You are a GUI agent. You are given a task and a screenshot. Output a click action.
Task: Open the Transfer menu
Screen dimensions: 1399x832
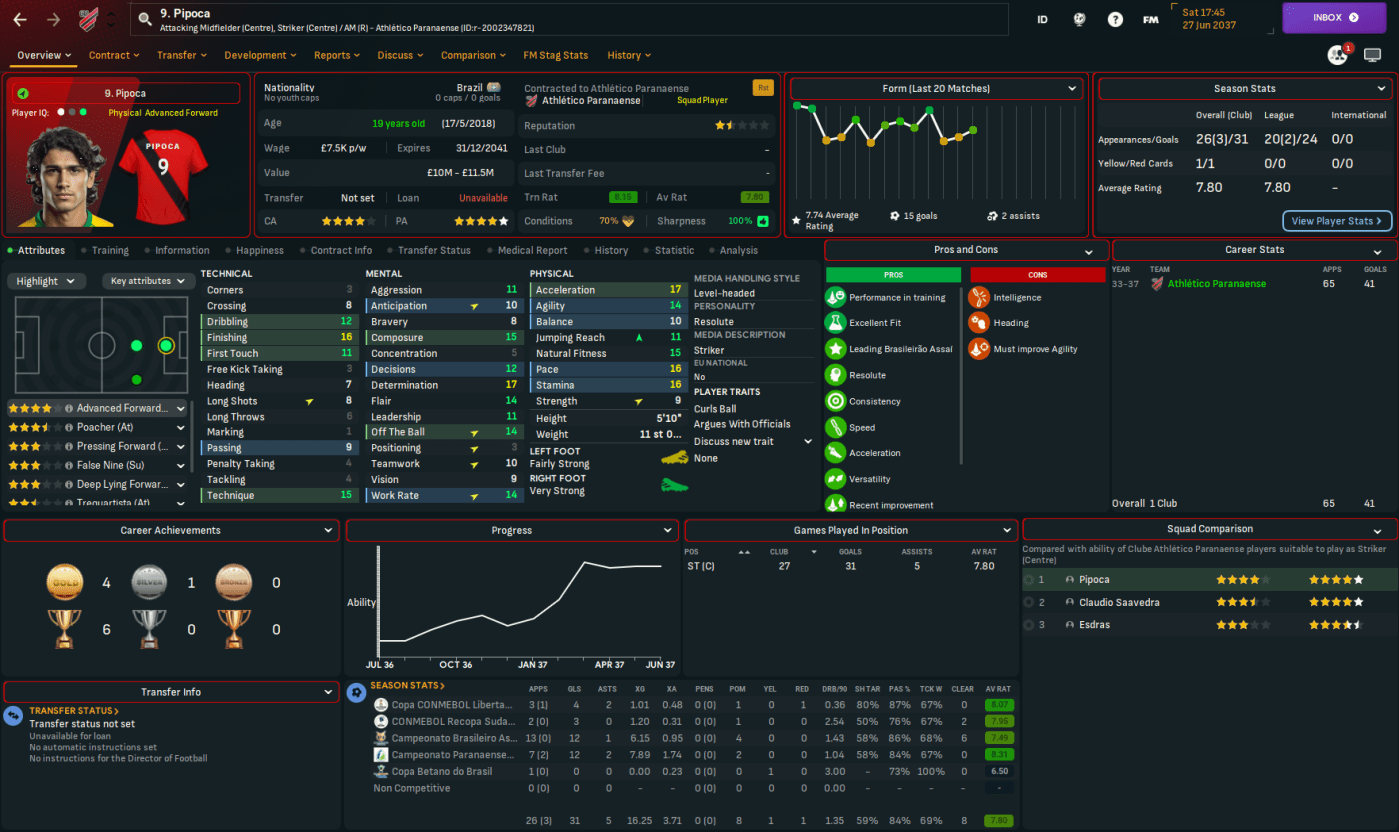pyautogui.click(x=182, y=55)
